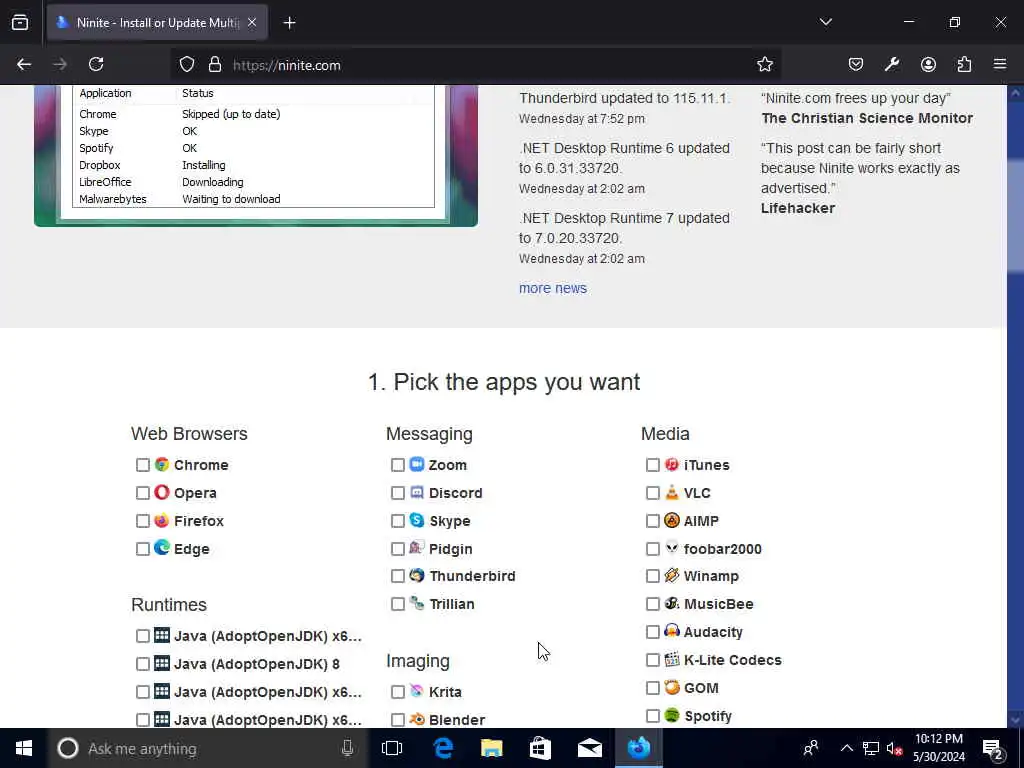Click the Audacity headphones icon
The height and width of the screenshot is (768, 1024).
[x=672, y=632]
